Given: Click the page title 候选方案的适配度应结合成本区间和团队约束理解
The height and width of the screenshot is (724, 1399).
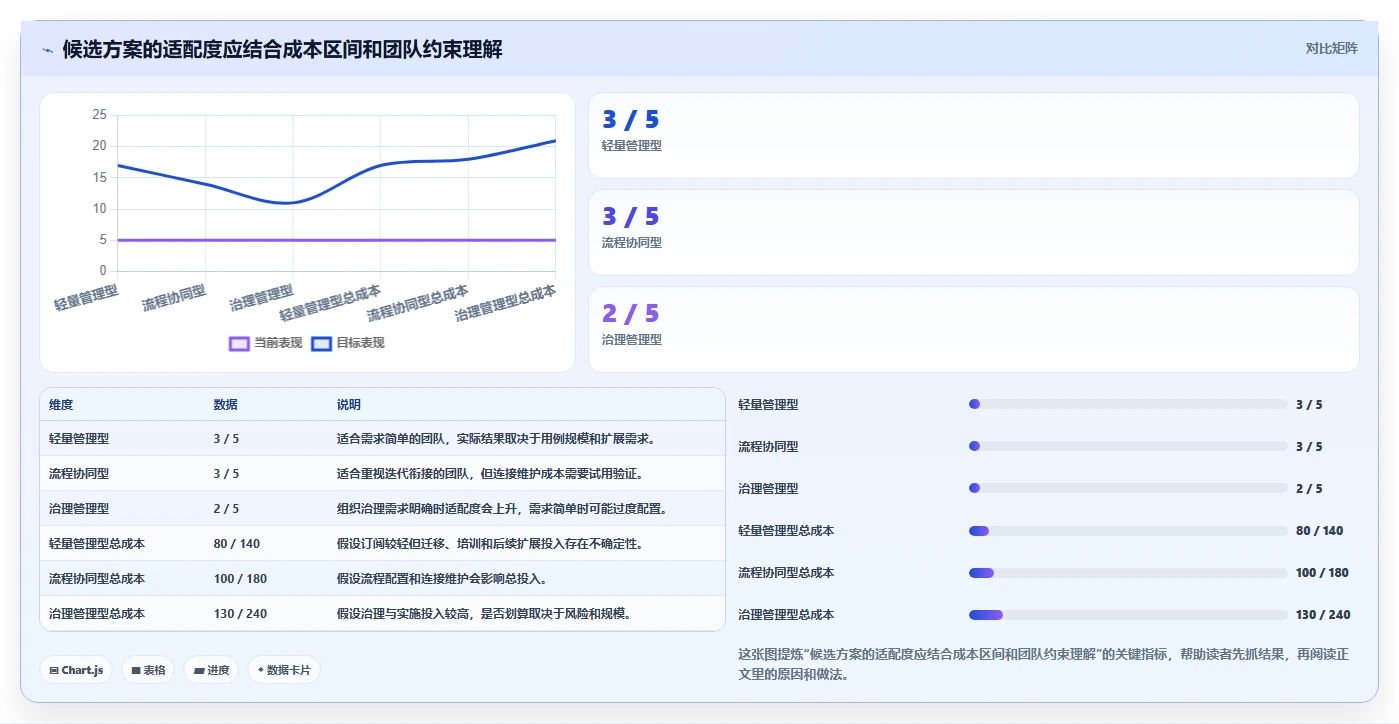Looking at the screenshot, I should click(x=282, y=49).
